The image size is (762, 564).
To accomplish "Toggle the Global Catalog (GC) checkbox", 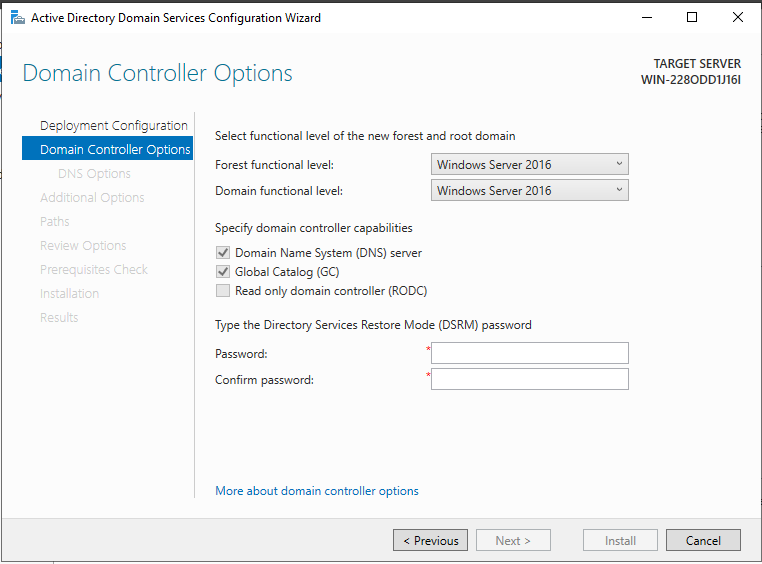I will tap(223, 272).
